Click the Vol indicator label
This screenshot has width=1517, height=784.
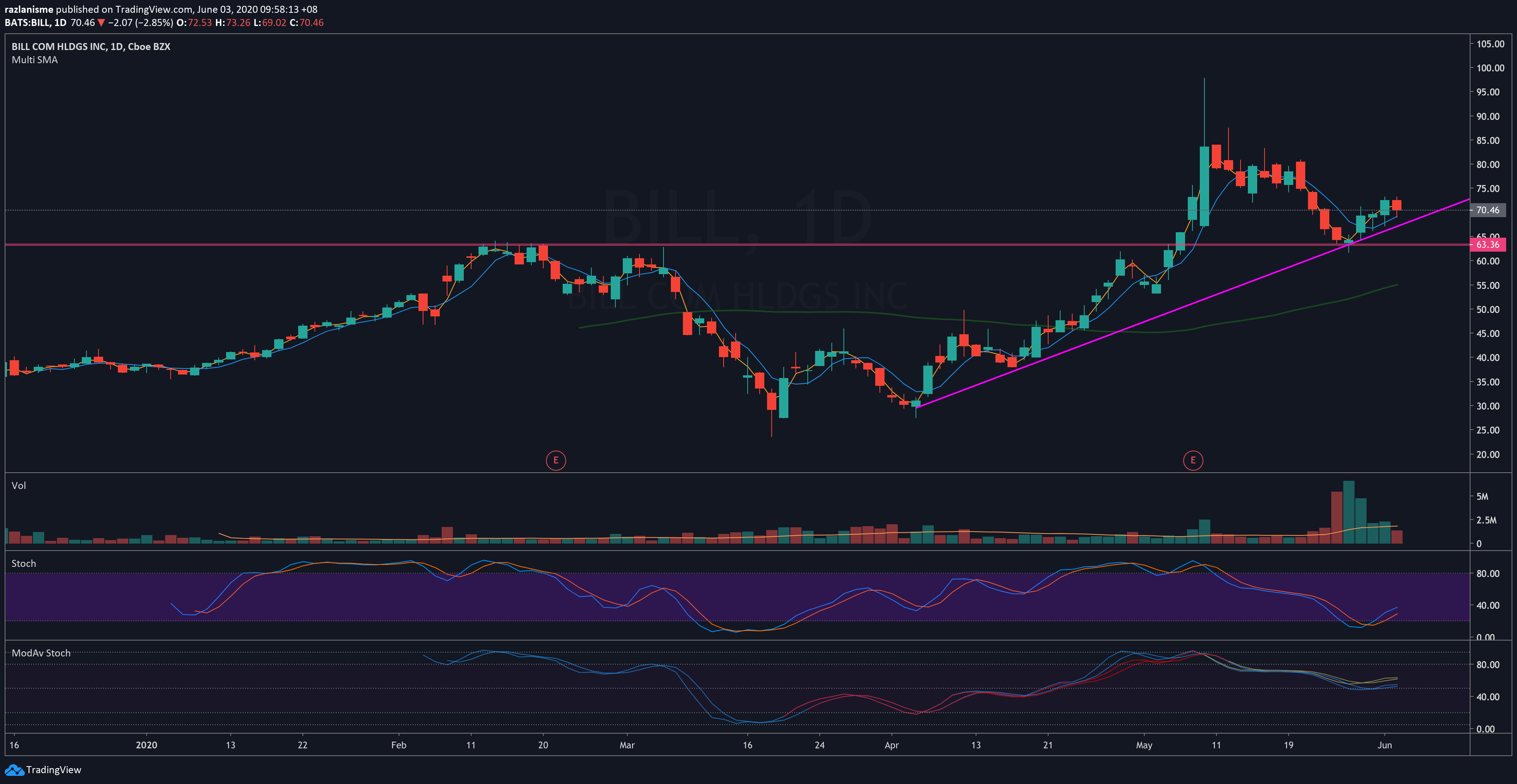coord(19,485)
